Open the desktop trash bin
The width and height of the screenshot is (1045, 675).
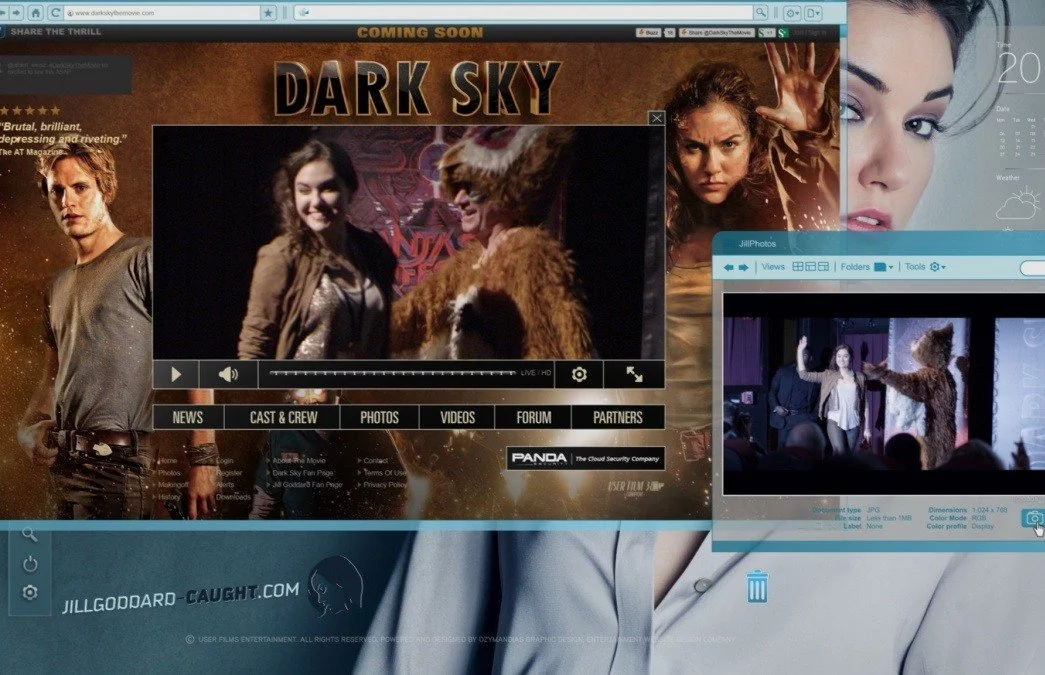point(757,587)
